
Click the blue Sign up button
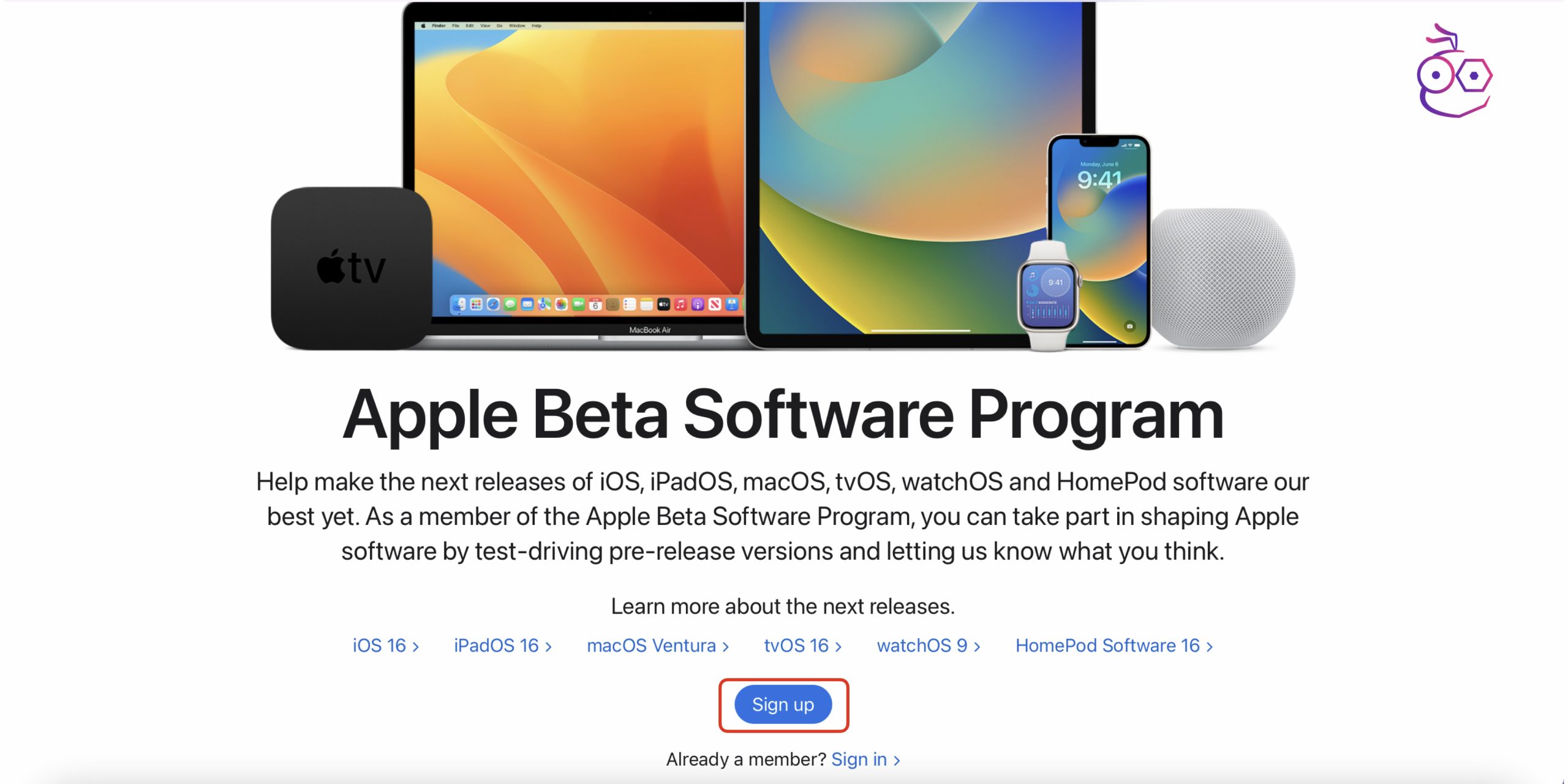pos(783,704)
